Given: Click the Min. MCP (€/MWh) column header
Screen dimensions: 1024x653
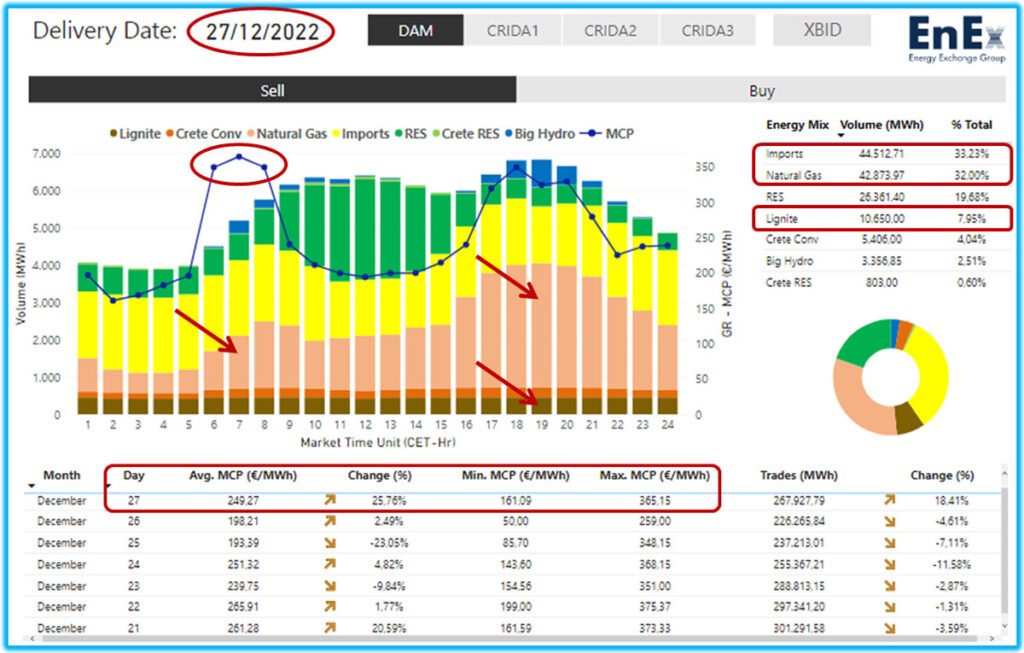Looking at the screenshot, I should (x=515, y=475).
